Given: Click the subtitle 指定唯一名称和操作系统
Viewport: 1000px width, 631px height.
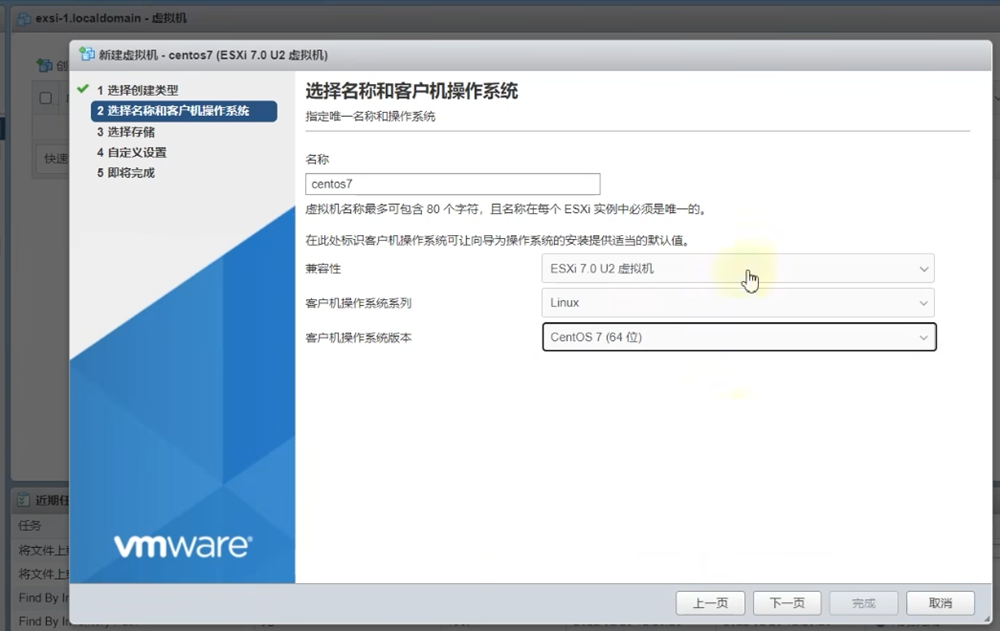Looking at the screenshot, I should (371, 116).
